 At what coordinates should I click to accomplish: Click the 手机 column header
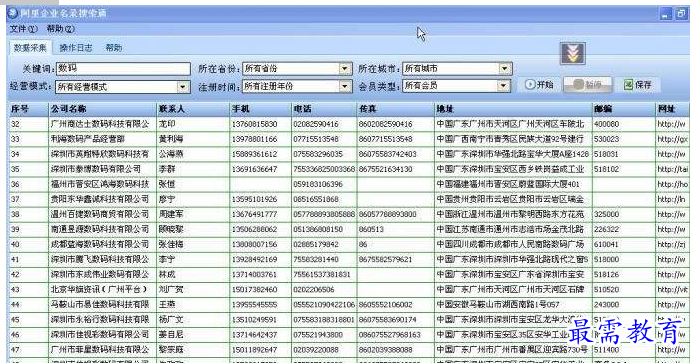pos(261,109)
